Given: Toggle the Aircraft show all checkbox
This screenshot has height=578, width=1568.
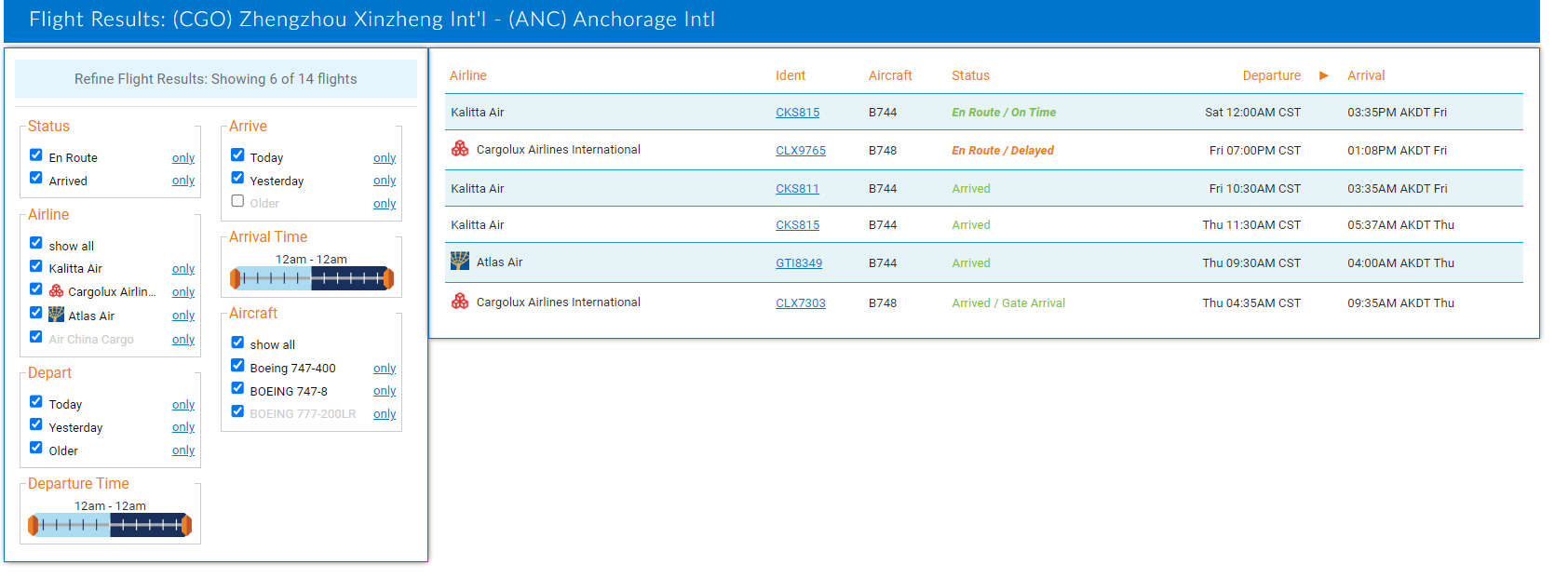Looking at the screenshot, I should [237, 343].
